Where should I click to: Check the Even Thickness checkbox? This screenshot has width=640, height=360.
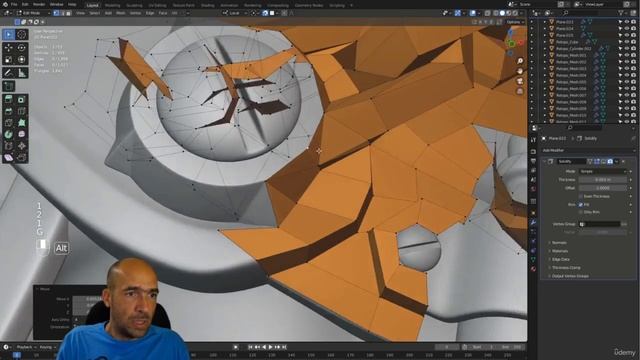click(x=580, y=196)
